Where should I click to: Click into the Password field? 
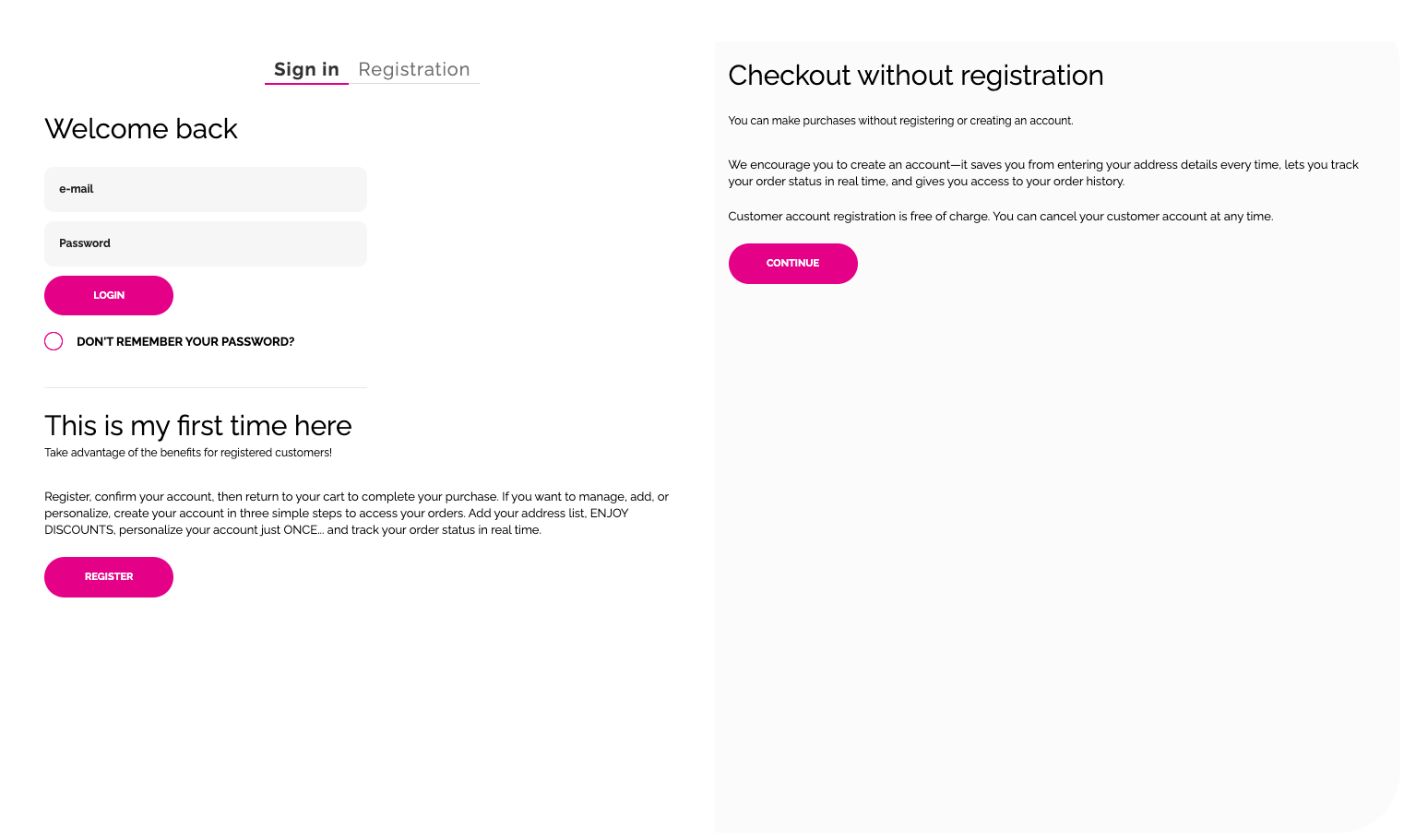point(206,243)
